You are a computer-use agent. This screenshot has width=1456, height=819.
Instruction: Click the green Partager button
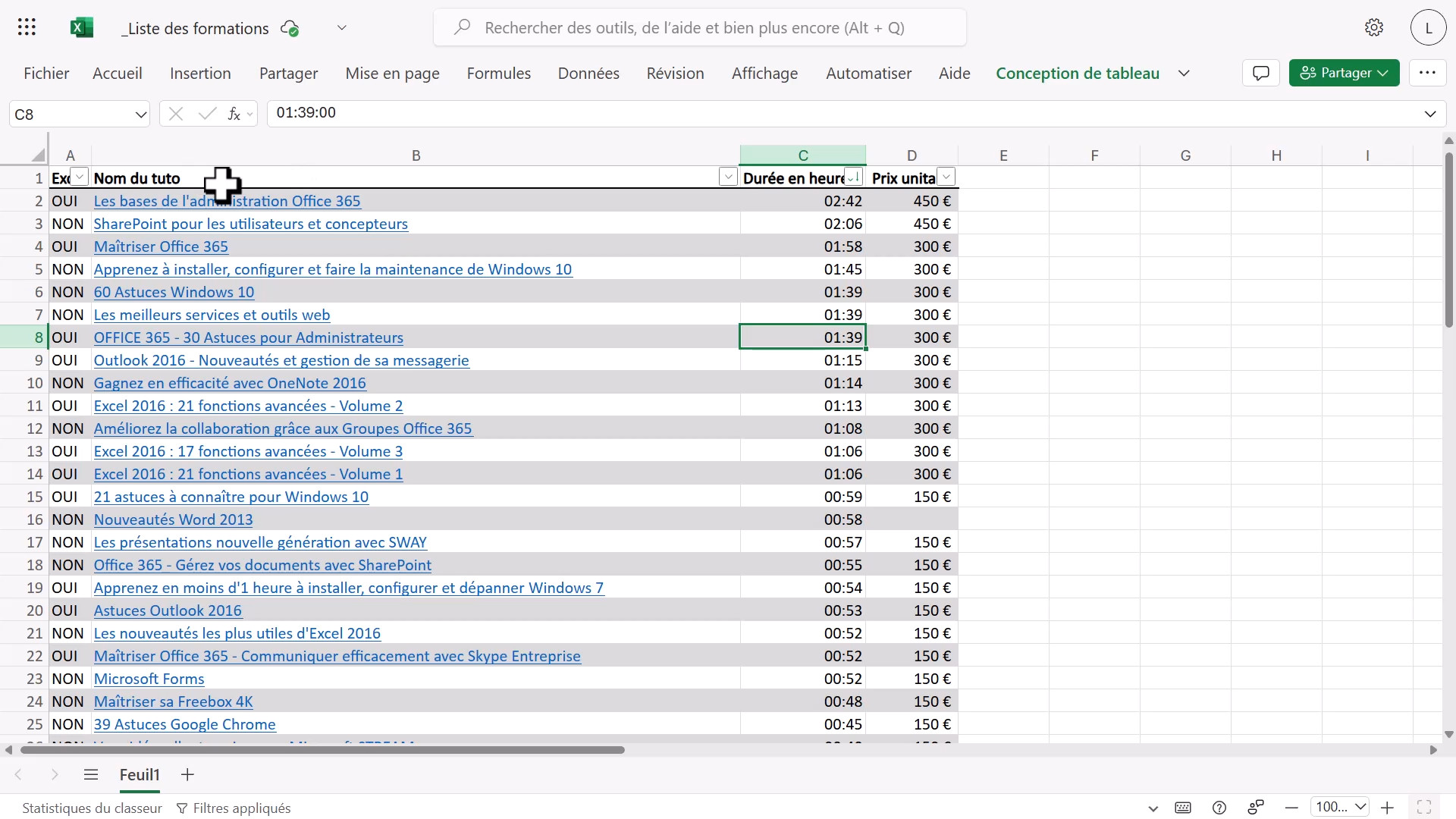[x=1343, y=73]
